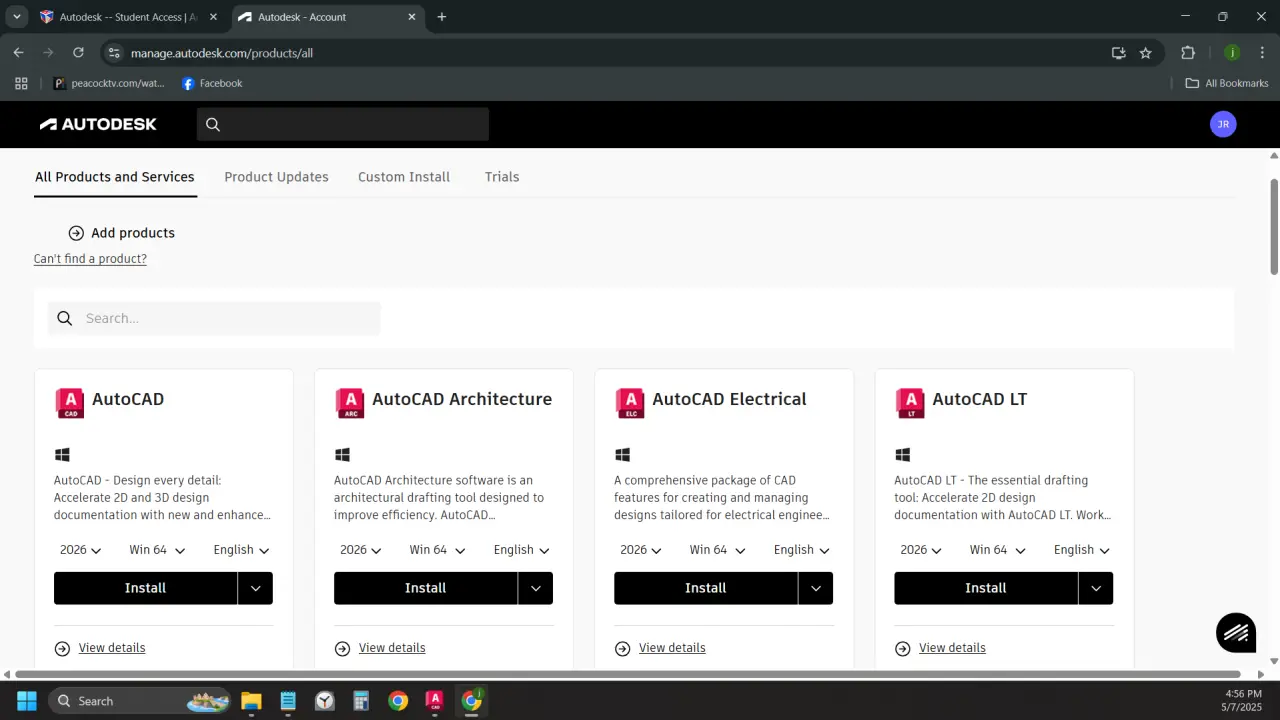Open the Trials tab
Viewport: 1280px width, 720px height.
tap(502, 177)
